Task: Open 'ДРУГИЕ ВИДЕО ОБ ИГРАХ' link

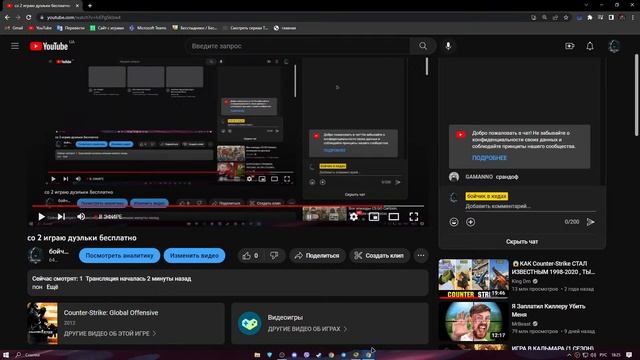Action: click(307, 329)
